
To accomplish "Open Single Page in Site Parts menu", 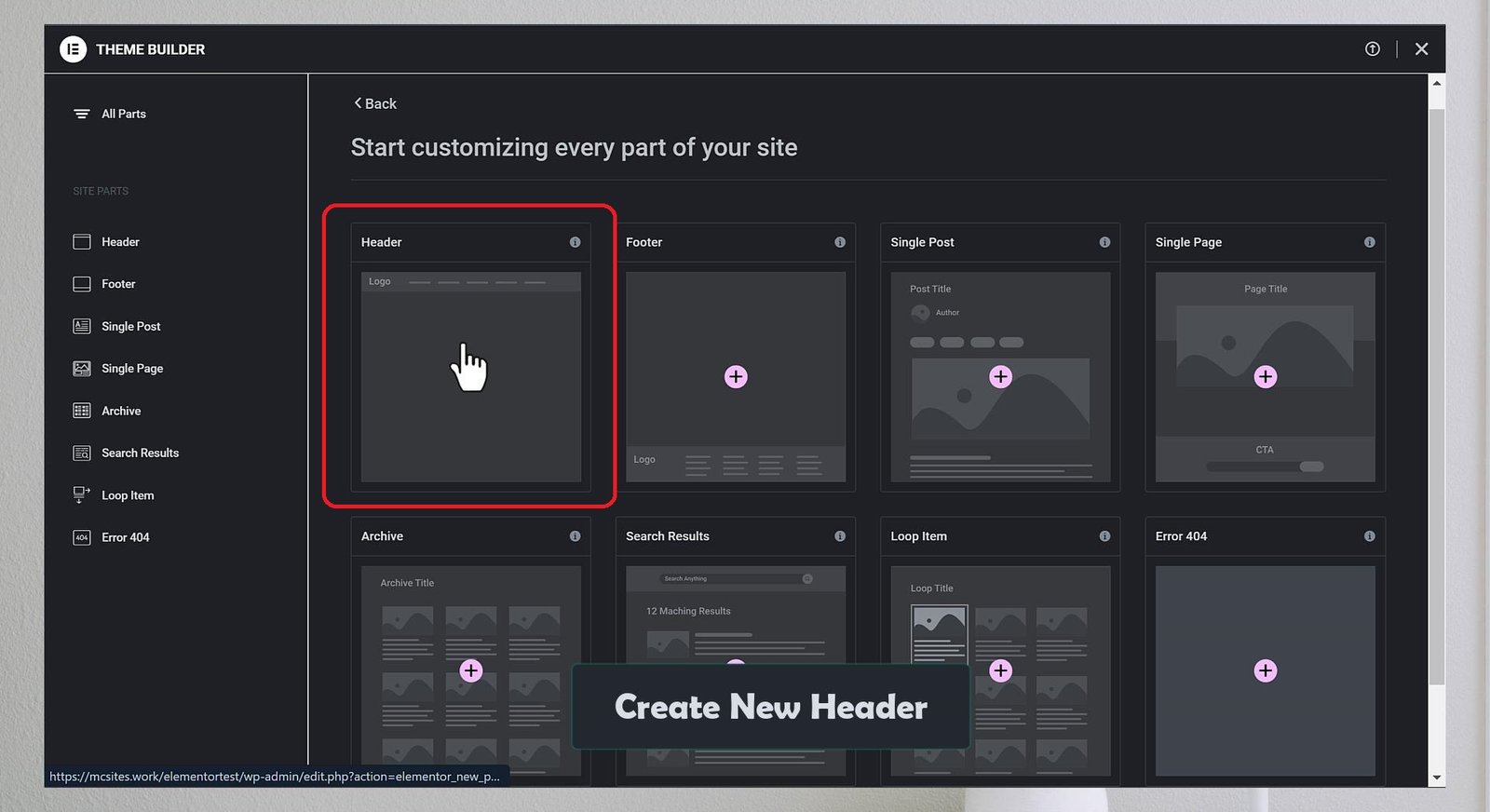I will 132,369.
